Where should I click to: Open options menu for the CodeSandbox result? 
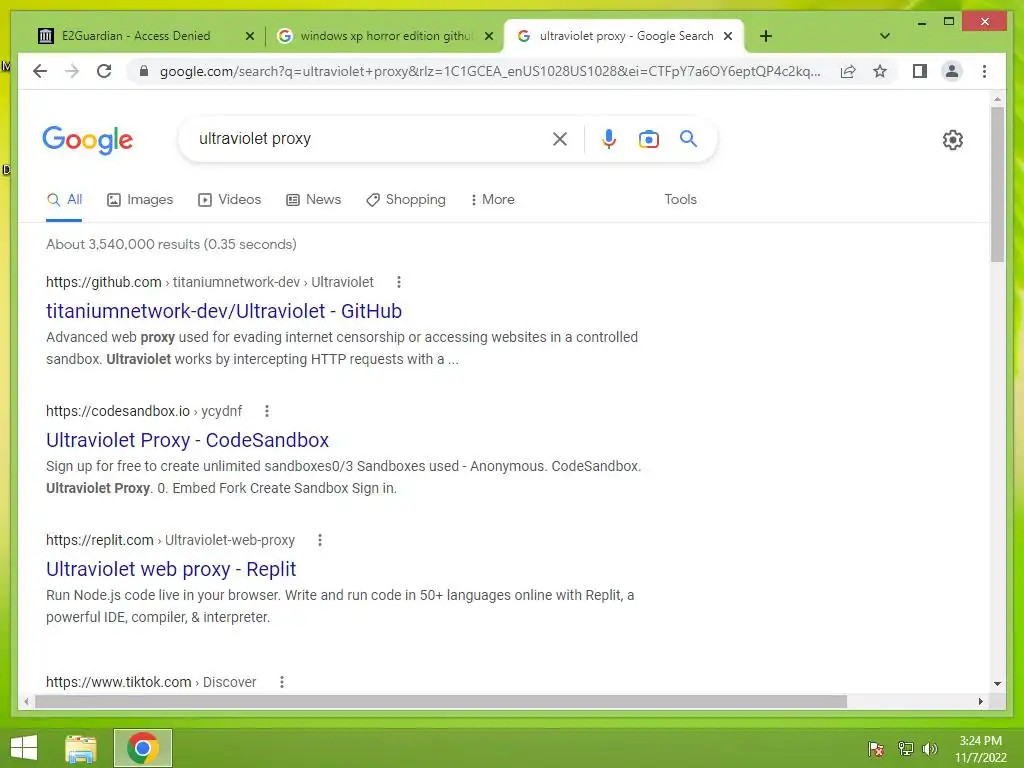[266, 411]
